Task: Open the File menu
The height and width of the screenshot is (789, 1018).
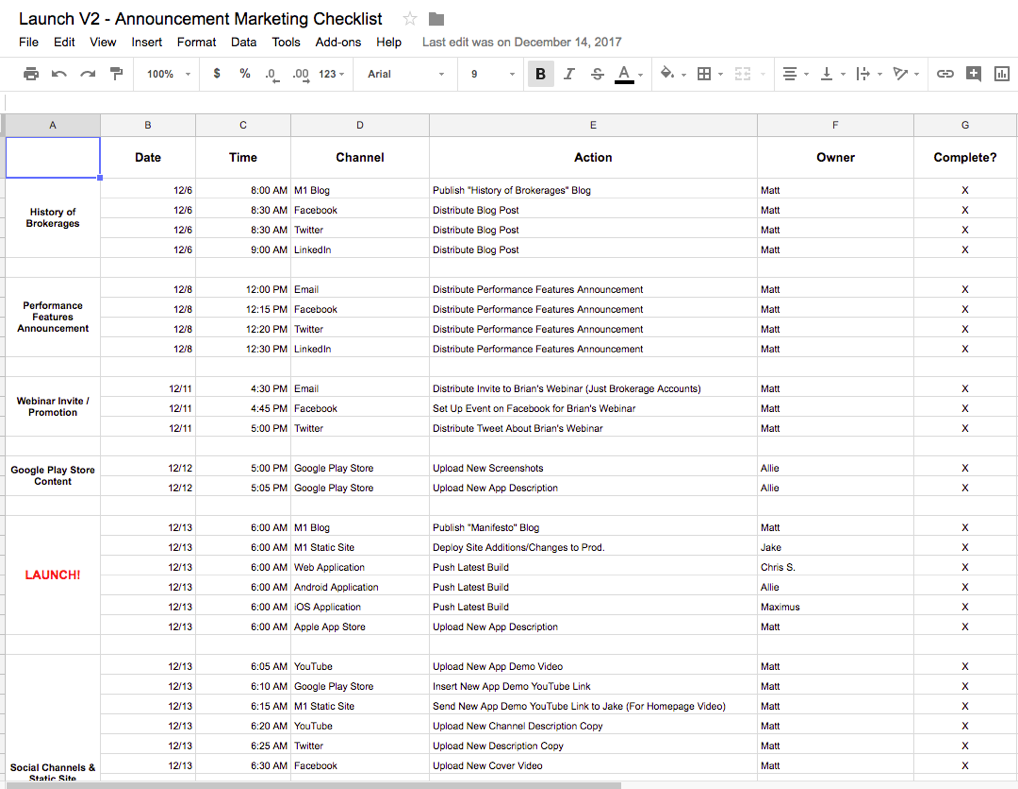Action: [x=29, y=42]
